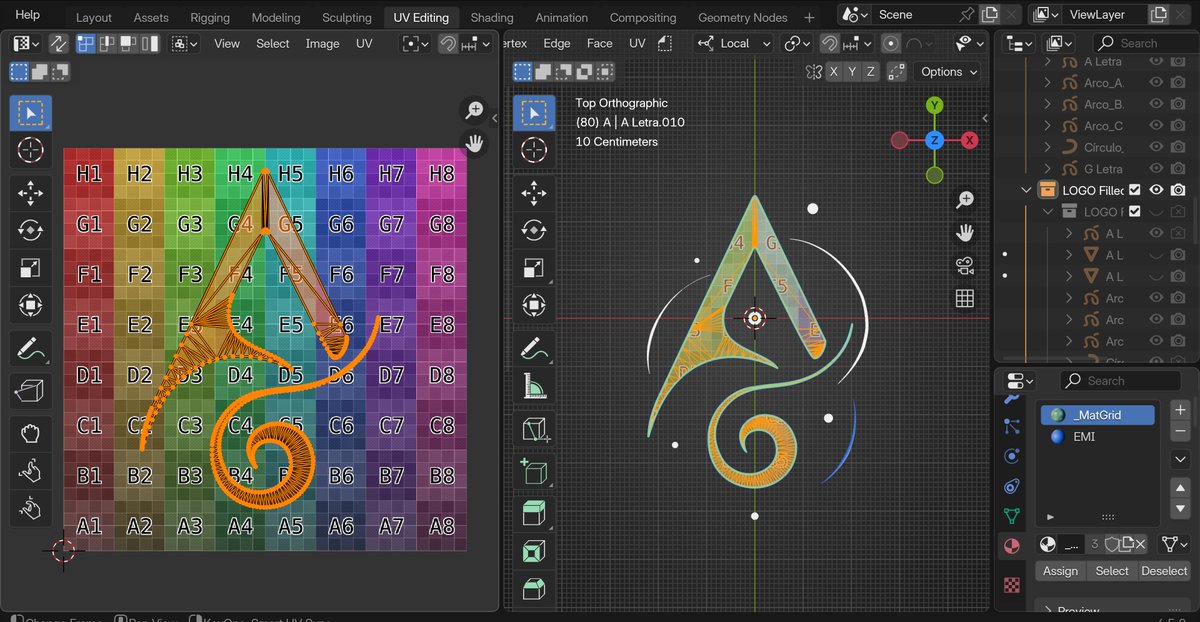The height and width of the screenshot is (622, 1200).
Task: Open the Image menu in UV editor
Action: coord(322,43)
